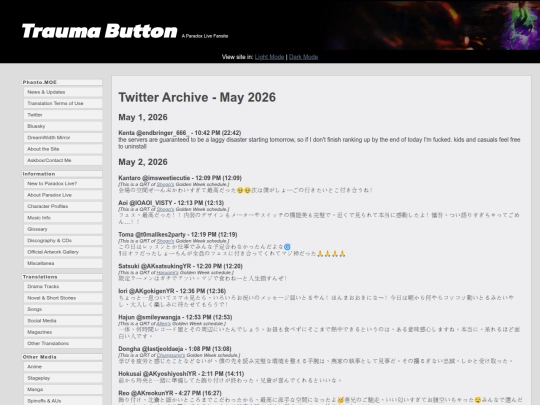540x405 pixels.
Task: Go to Twitter sidebar link
Action: click(x=63, y=115)
